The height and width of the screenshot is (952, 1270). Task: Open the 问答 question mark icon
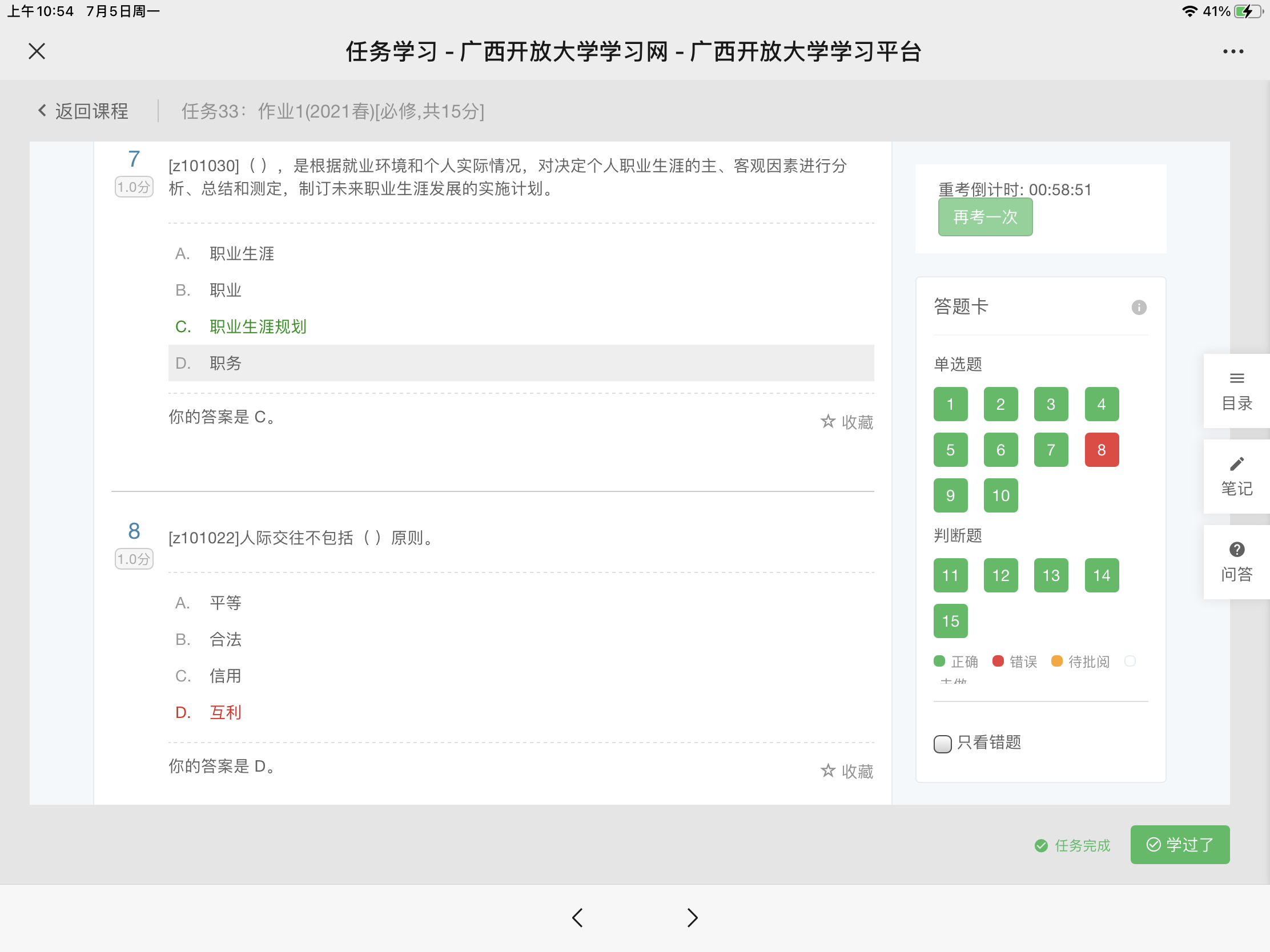1236,562
